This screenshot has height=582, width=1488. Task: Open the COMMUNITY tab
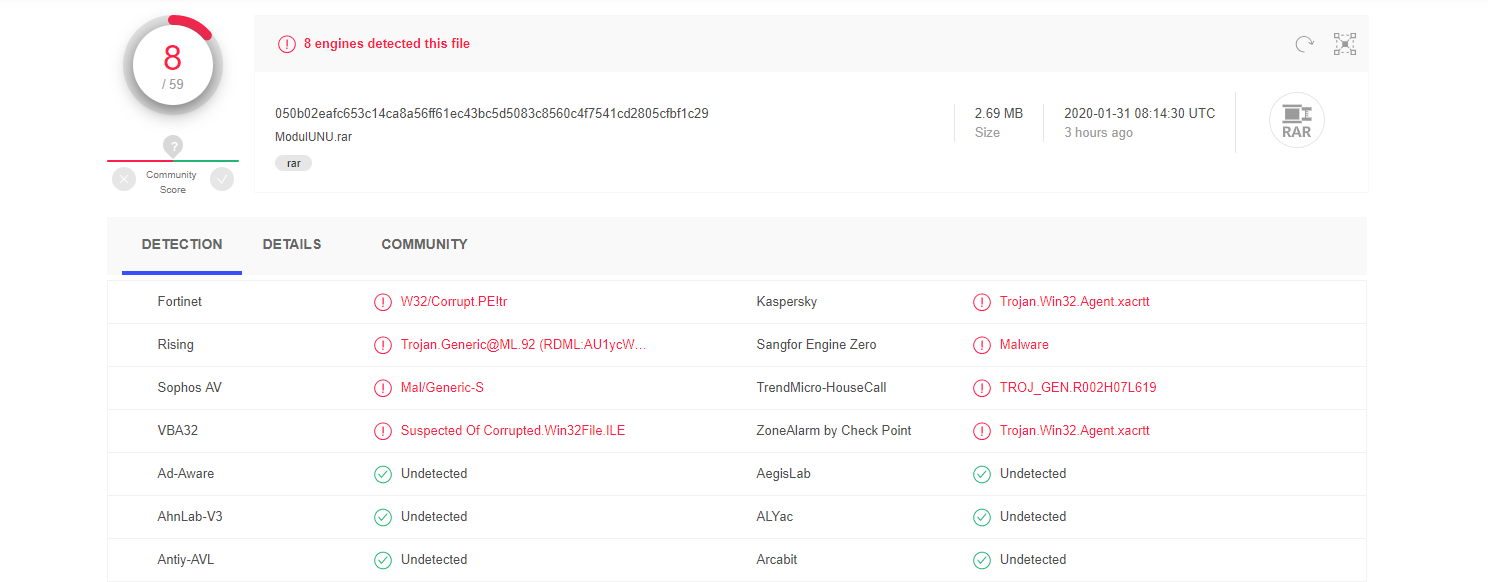[x=424, y=244]
